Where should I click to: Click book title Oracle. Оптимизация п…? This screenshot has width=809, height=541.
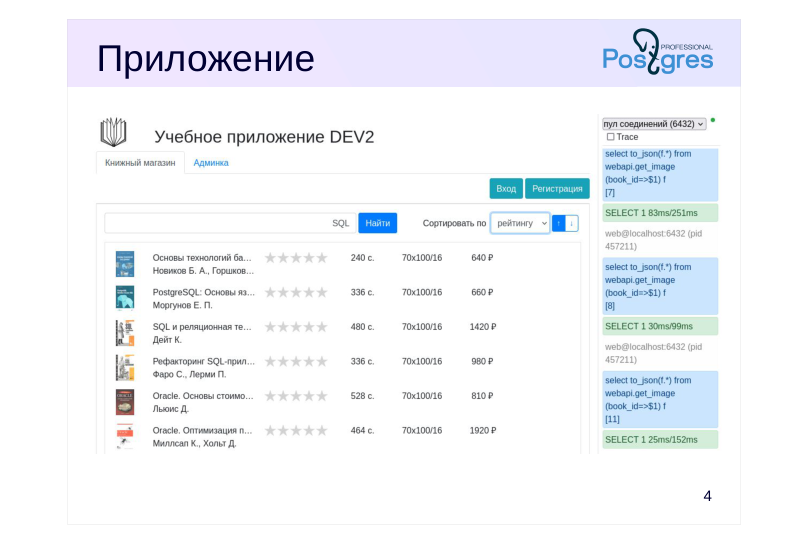pos(202,431)
